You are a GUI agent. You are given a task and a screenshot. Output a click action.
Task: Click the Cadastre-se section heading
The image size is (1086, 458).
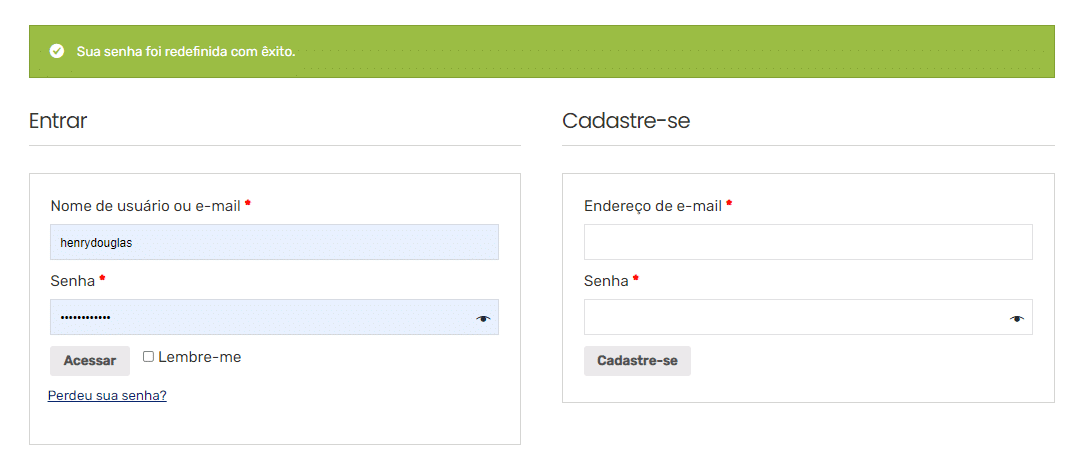(626, 121)
